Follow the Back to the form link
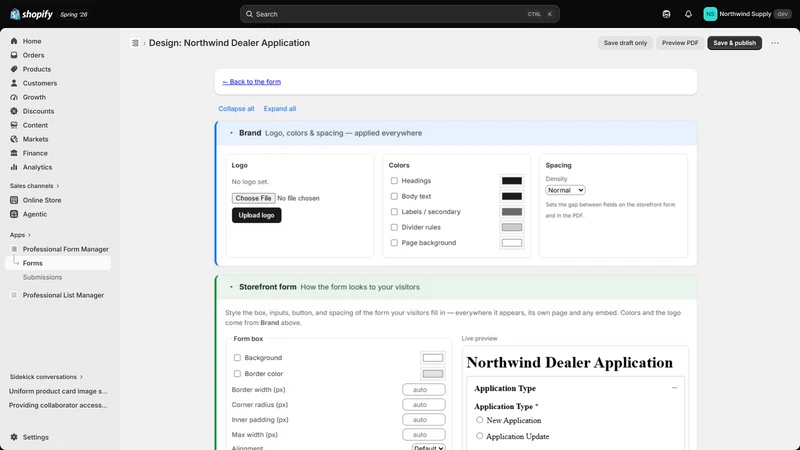Viewport: 800px width, 450px height. pyautogui.click(x=252, y=82)
